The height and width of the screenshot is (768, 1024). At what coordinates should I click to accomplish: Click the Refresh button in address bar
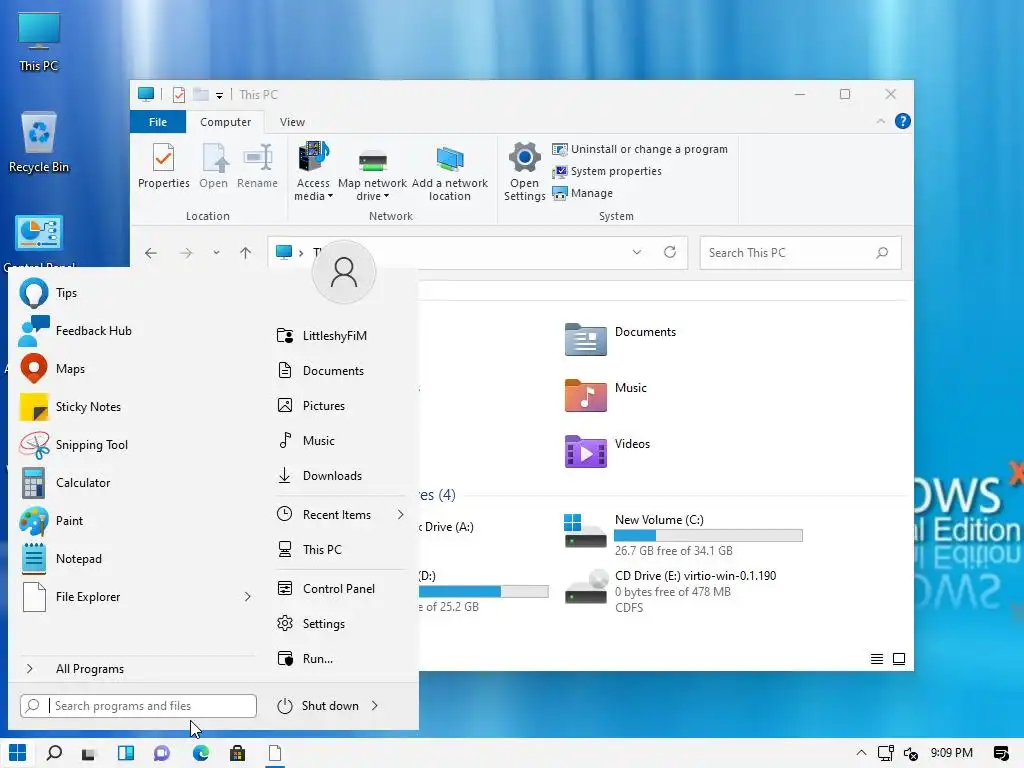670,252
